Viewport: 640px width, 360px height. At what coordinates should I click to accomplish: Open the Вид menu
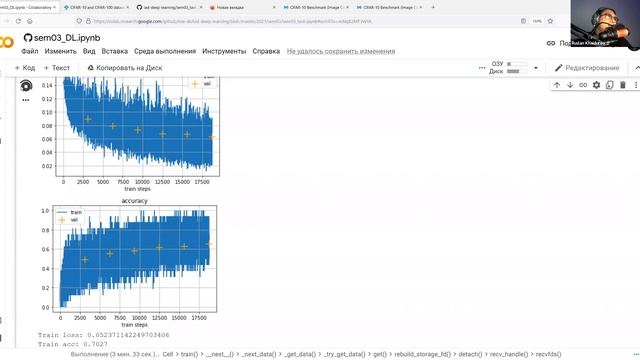[x=89, y=51]
